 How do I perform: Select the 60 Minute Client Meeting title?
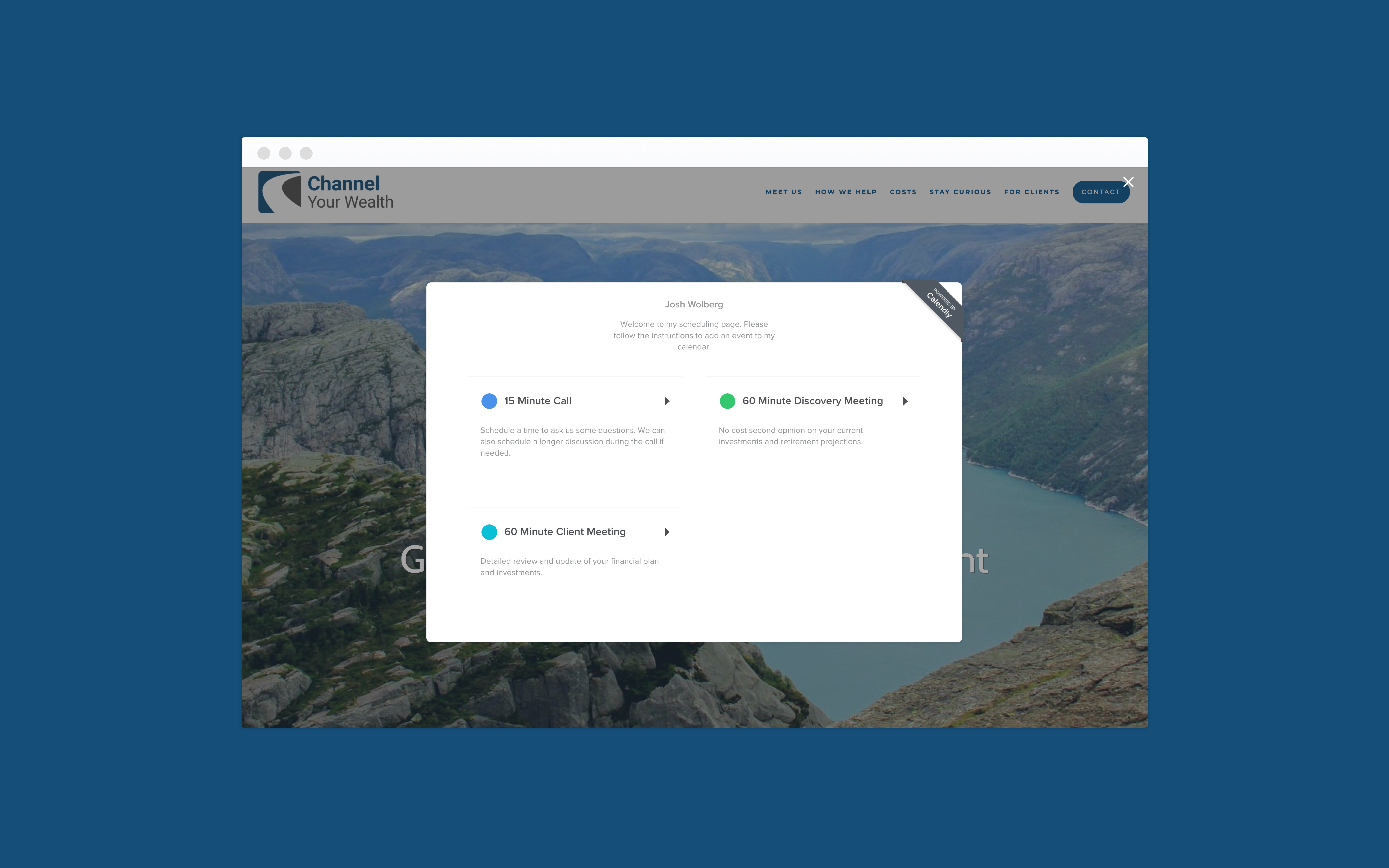pyautogui.click(x=564, y=532)
